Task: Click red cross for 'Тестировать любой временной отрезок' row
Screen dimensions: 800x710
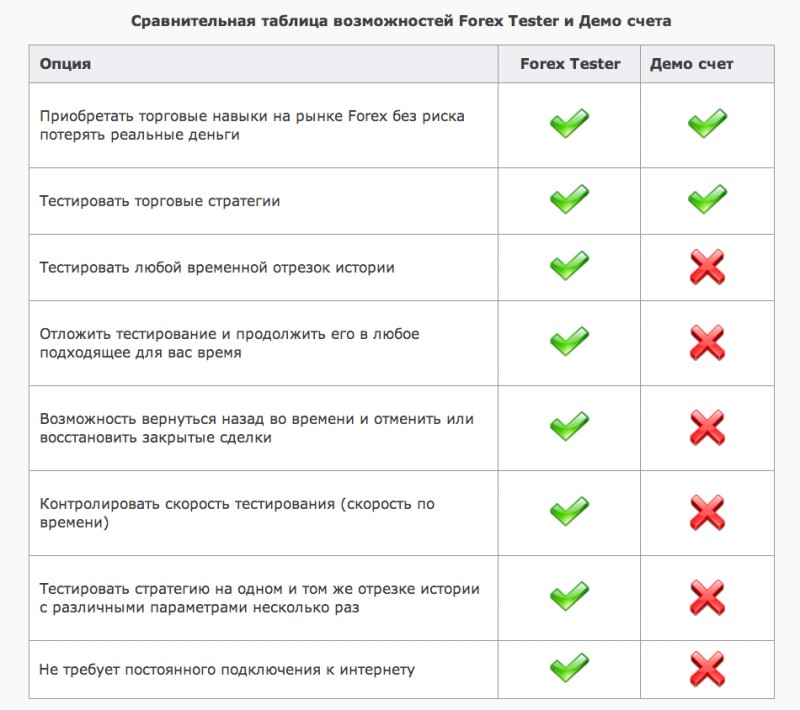Action: click(x=707, y=268)
